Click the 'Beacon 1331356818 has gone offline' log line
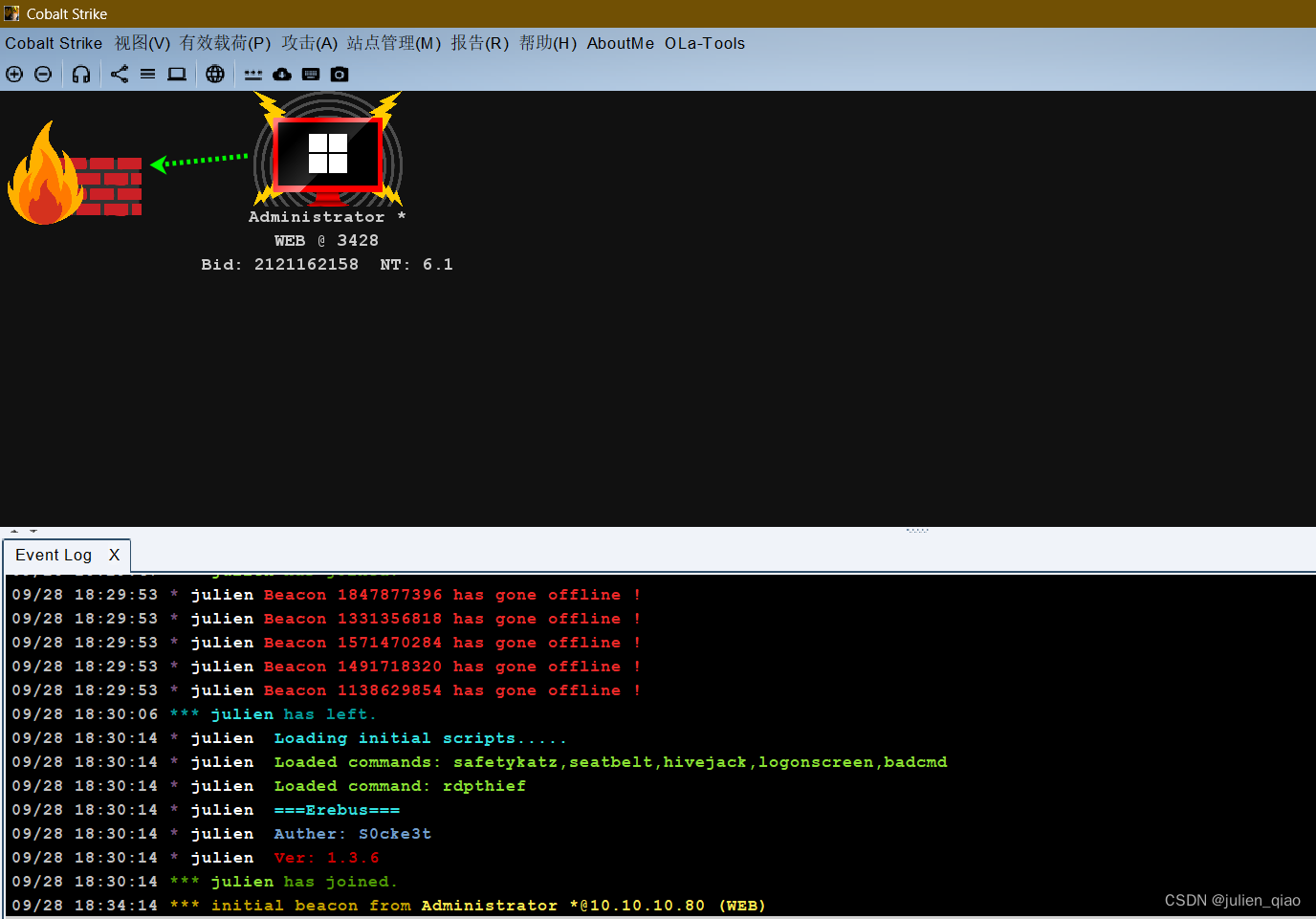This screenshot has width=1316, height=919. pos(326,619)
